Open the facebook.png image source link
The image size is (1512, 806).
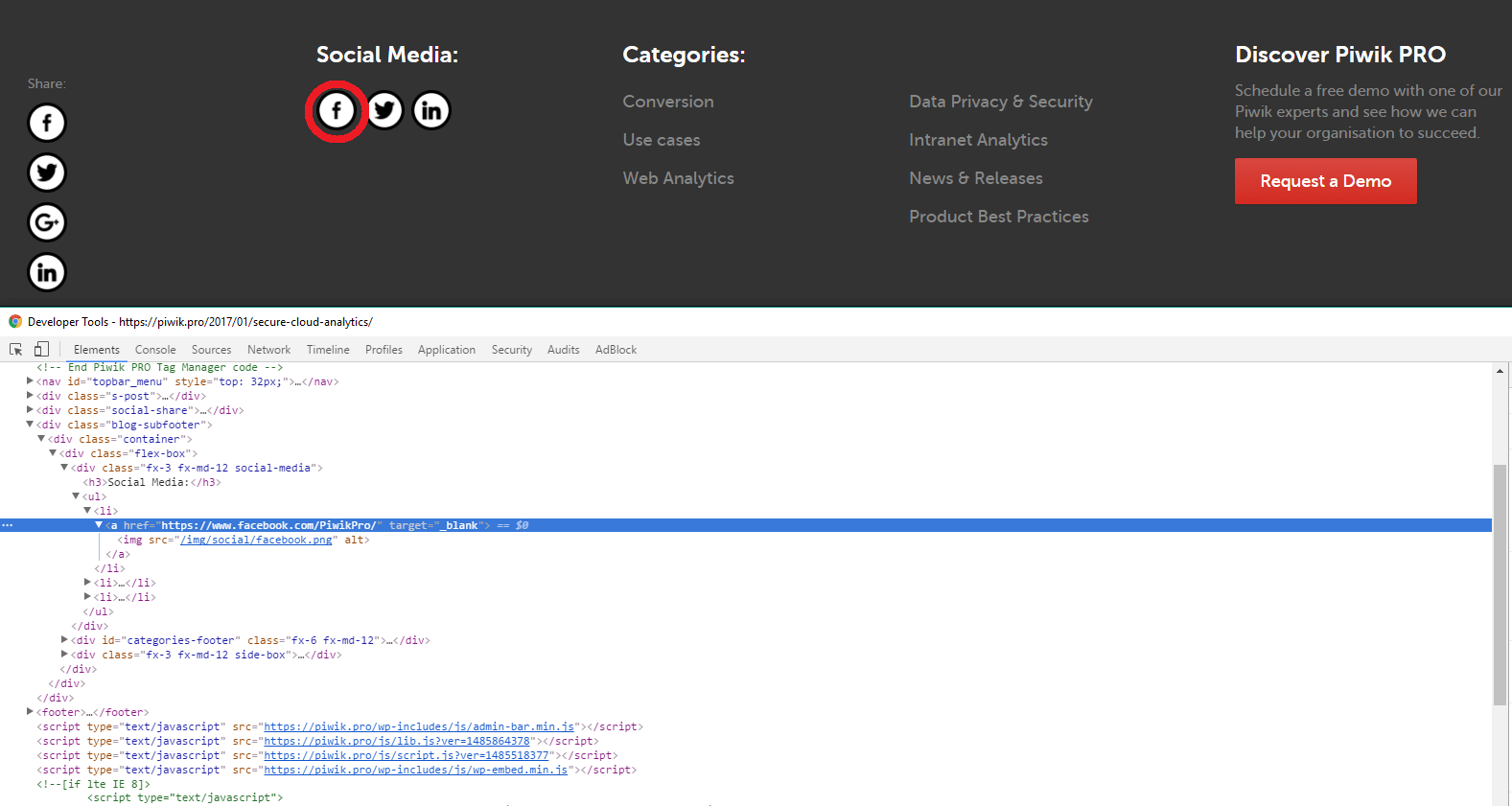(256, 540)
